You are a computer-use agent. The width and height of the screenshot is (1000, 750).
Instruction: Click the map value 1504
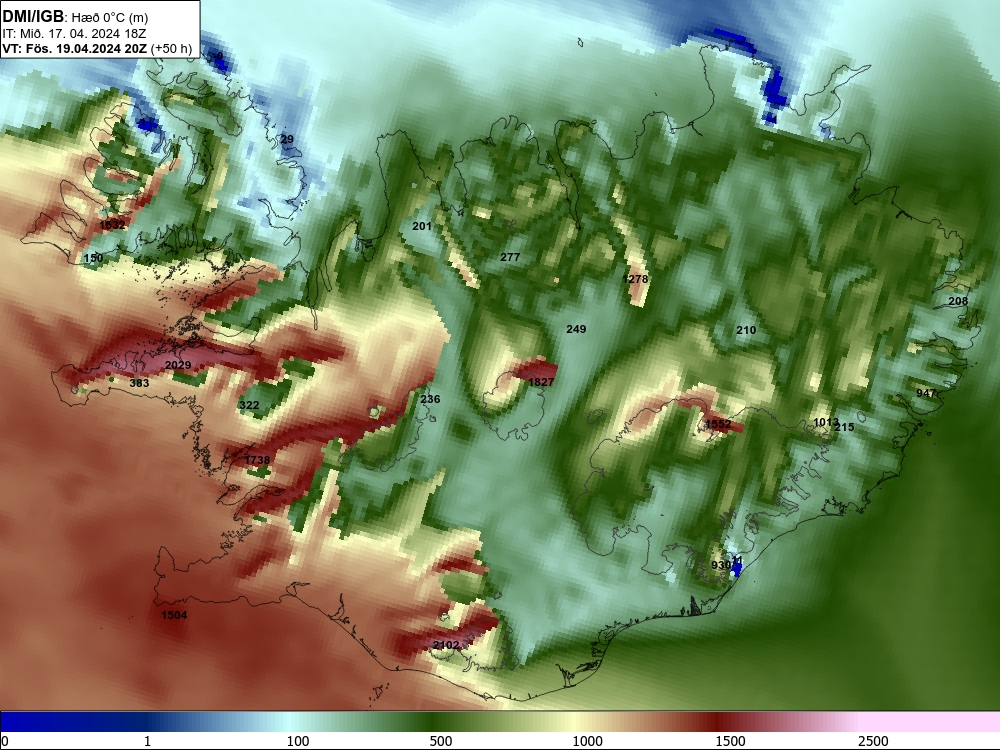pyautogui.click(x=174, y=615)
